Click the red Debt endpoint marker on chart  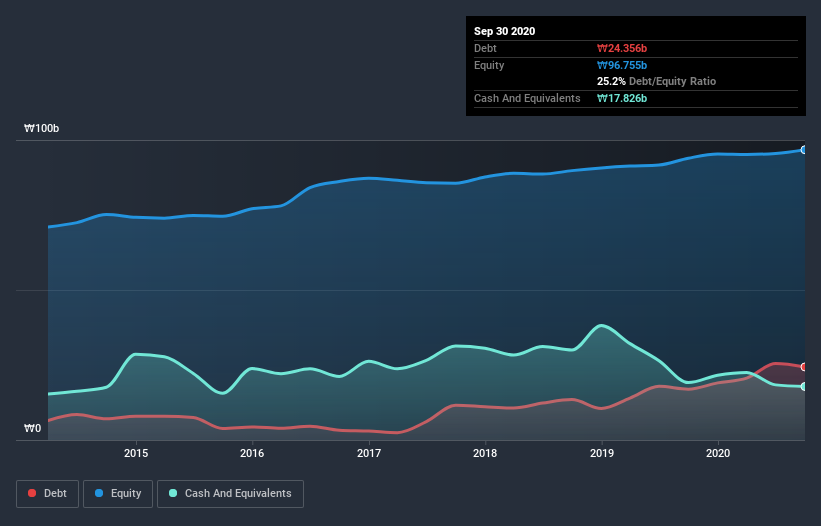pos(803,367)
